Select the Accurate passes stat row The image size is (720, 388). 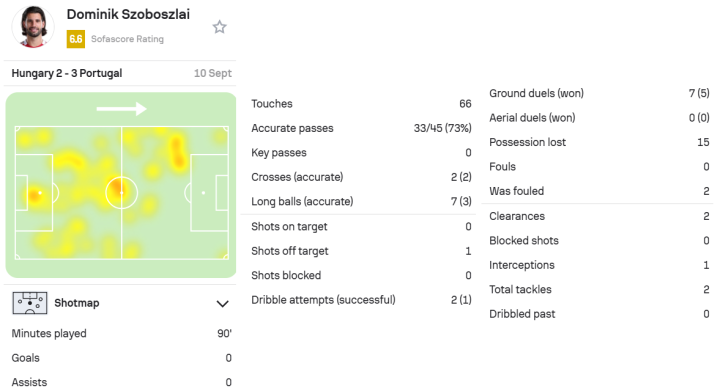(x=361, y=128)
